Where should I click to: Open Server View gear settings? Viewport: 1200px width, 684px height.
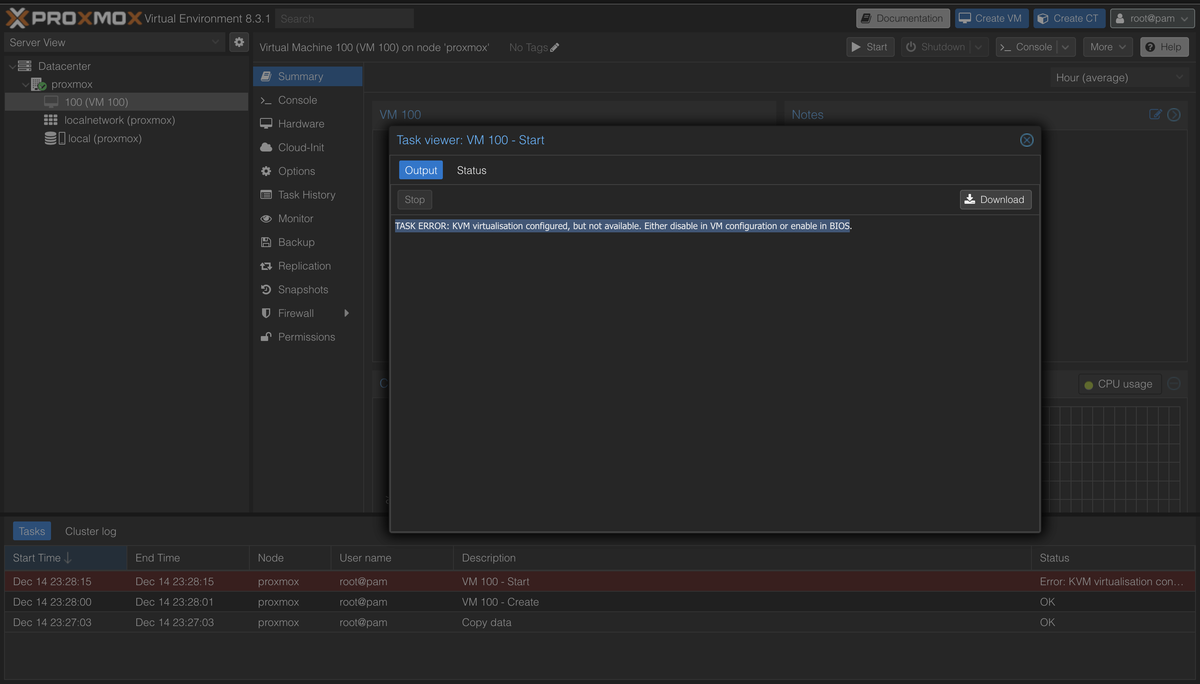[238, 42]
